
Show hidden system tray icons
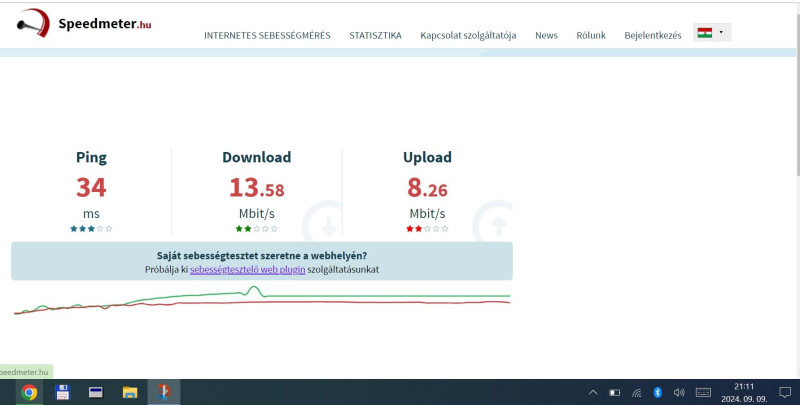593,392
